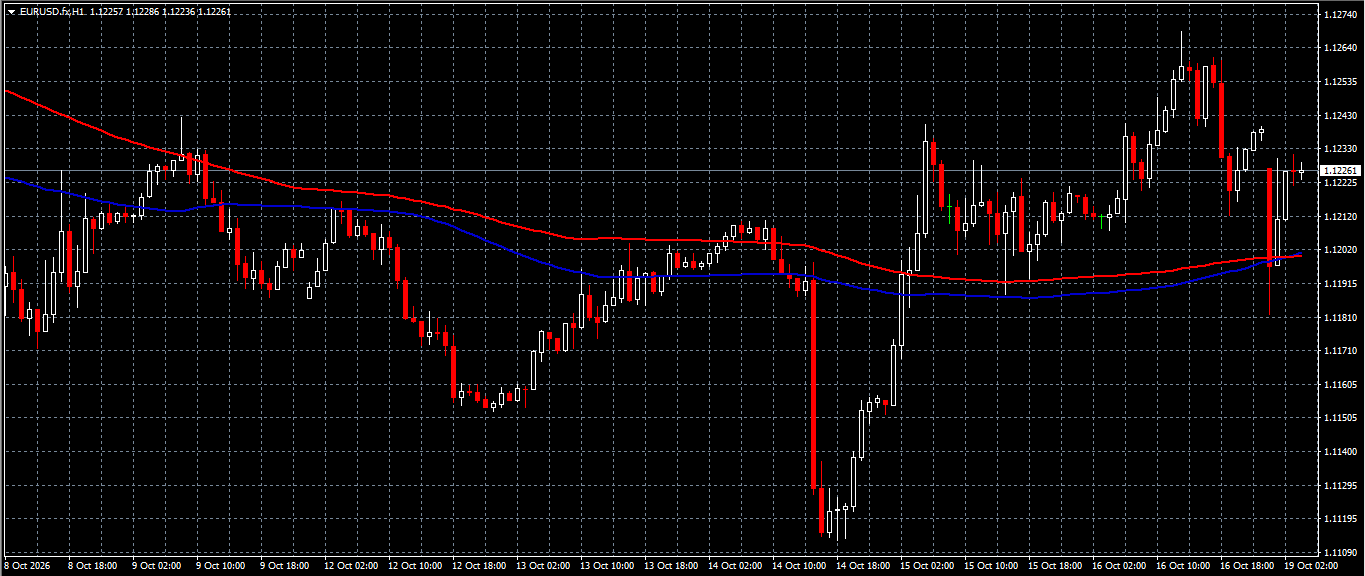Click price axis label 1.11195
The height and width of the screenshot is (576, 1365).
(x=1339, y=519)
